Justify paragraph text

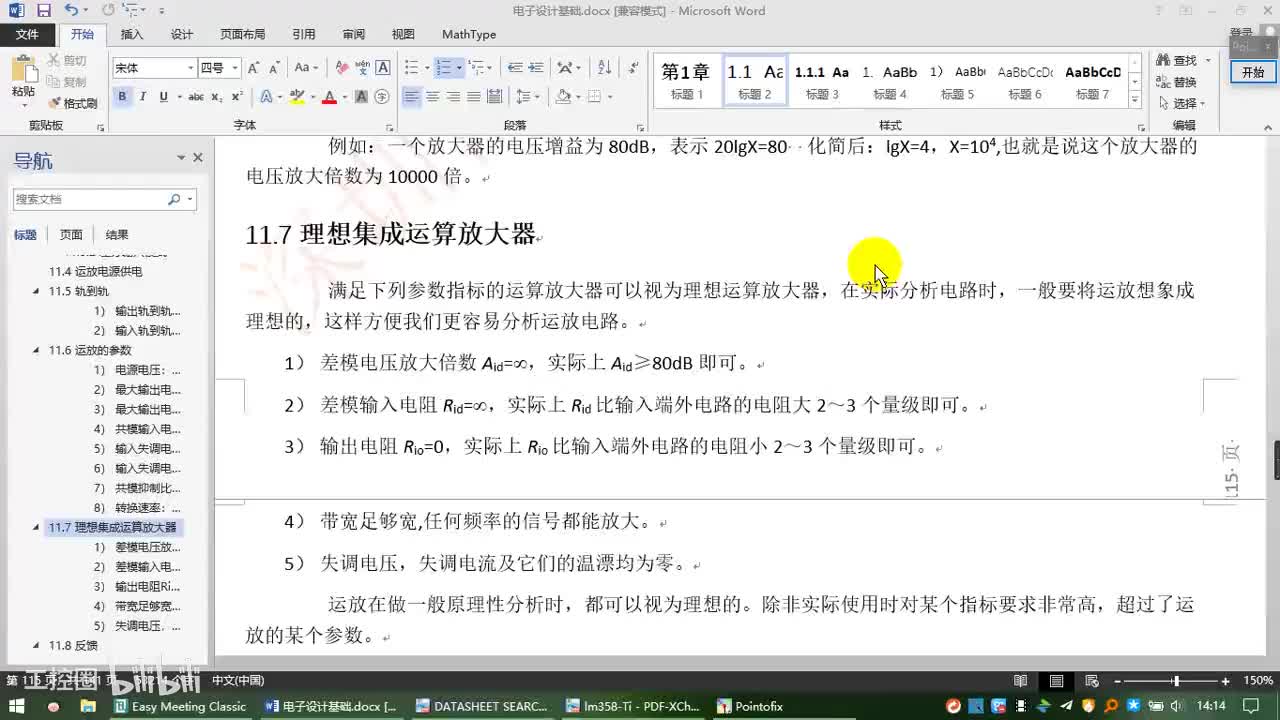pyautogui.click(x=474, y=97)
